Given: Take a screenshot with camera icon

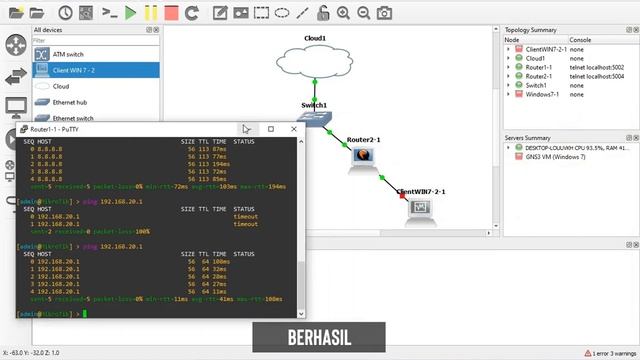Looking at the screenshot, I should click(x=384, y=13).
